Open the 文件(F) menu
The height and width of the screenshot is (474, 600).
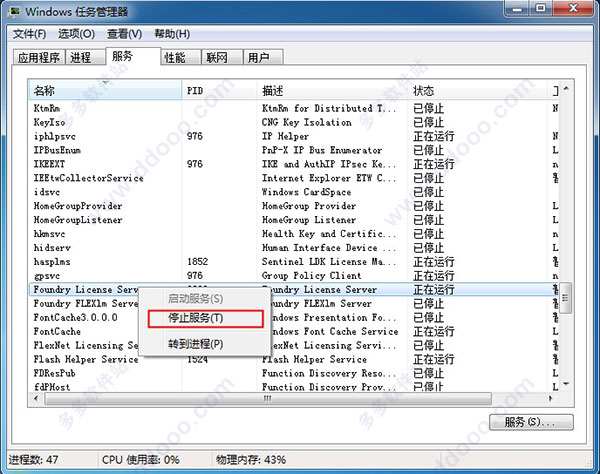click(29, 34)
